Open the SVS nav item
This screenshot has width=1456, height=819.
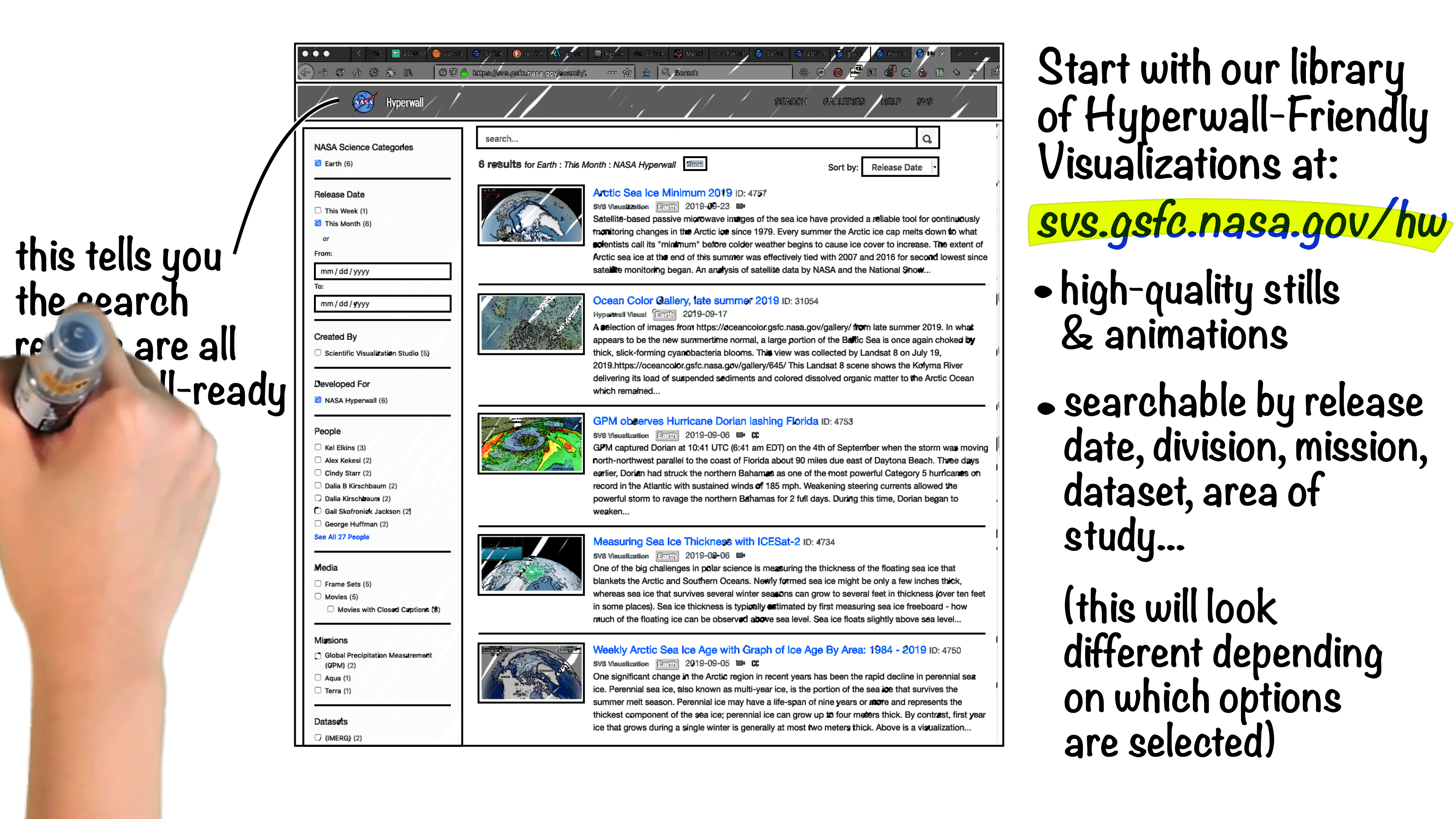pyautogui.click(x=925, y=102)
